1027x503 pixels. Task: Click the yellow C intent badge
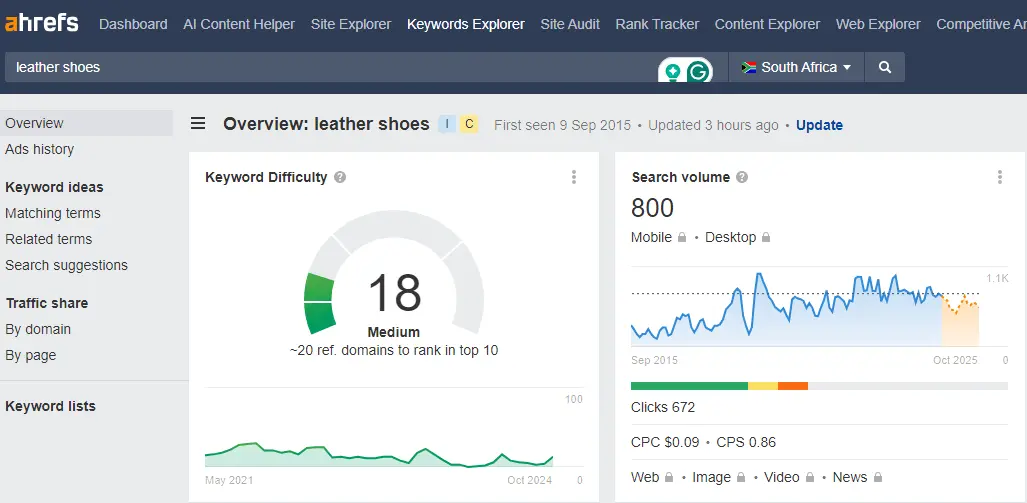click(x=469, y=124)
